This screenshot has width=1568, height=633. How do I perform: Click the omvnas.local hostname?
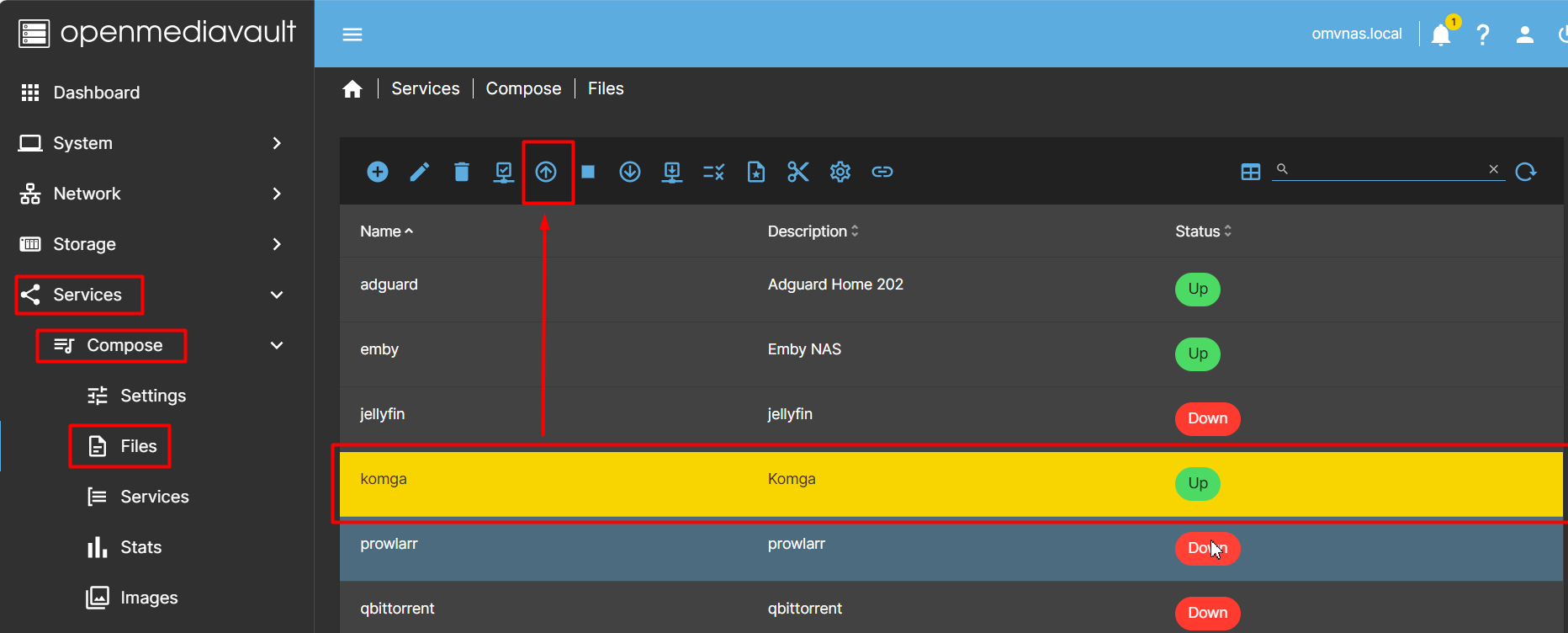coord(1357,34)
